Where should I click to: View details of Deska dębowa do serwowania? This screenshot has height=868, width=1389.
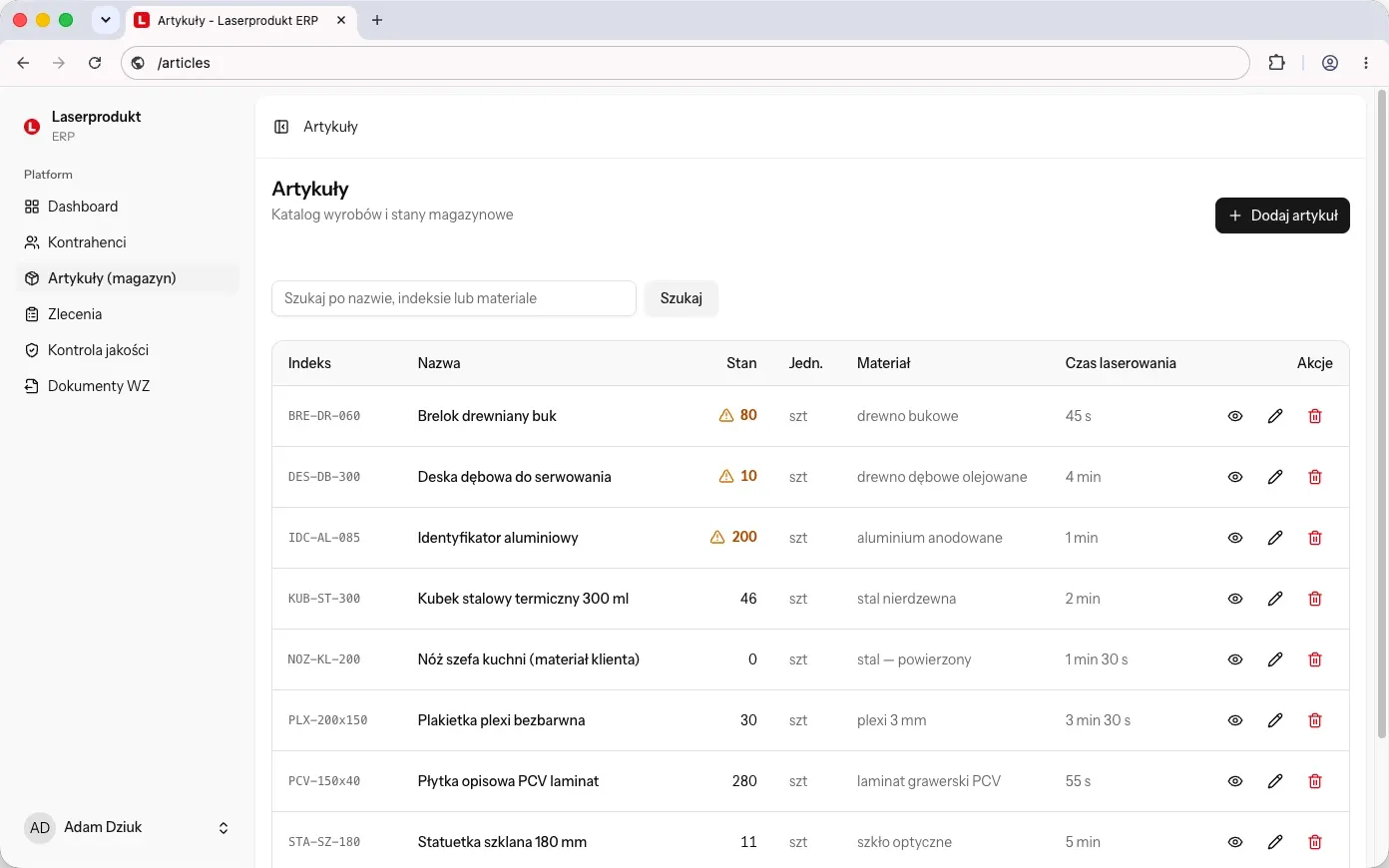tap(1235, 477)
